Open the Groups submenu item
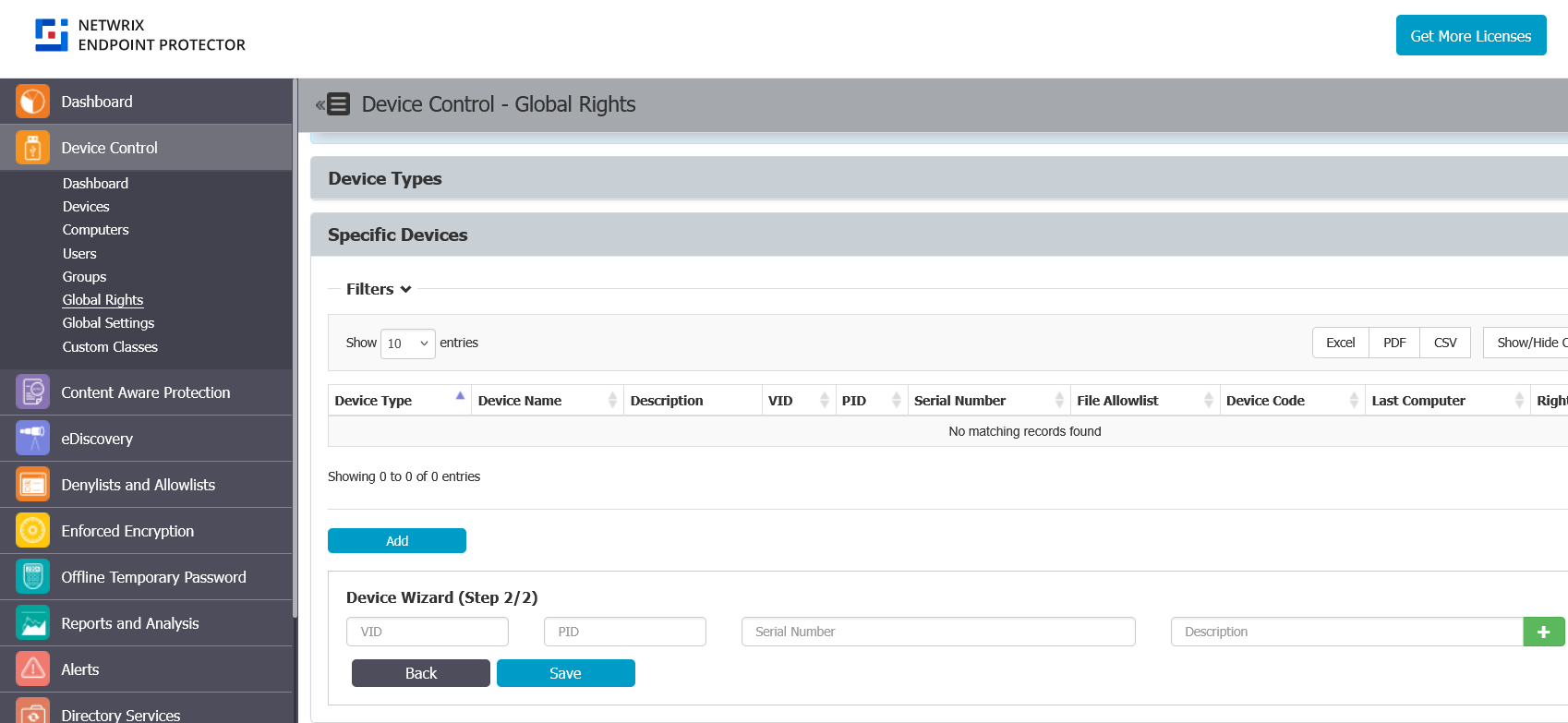The height and width of the screenshot is (723, 1568). click(84, 277)
